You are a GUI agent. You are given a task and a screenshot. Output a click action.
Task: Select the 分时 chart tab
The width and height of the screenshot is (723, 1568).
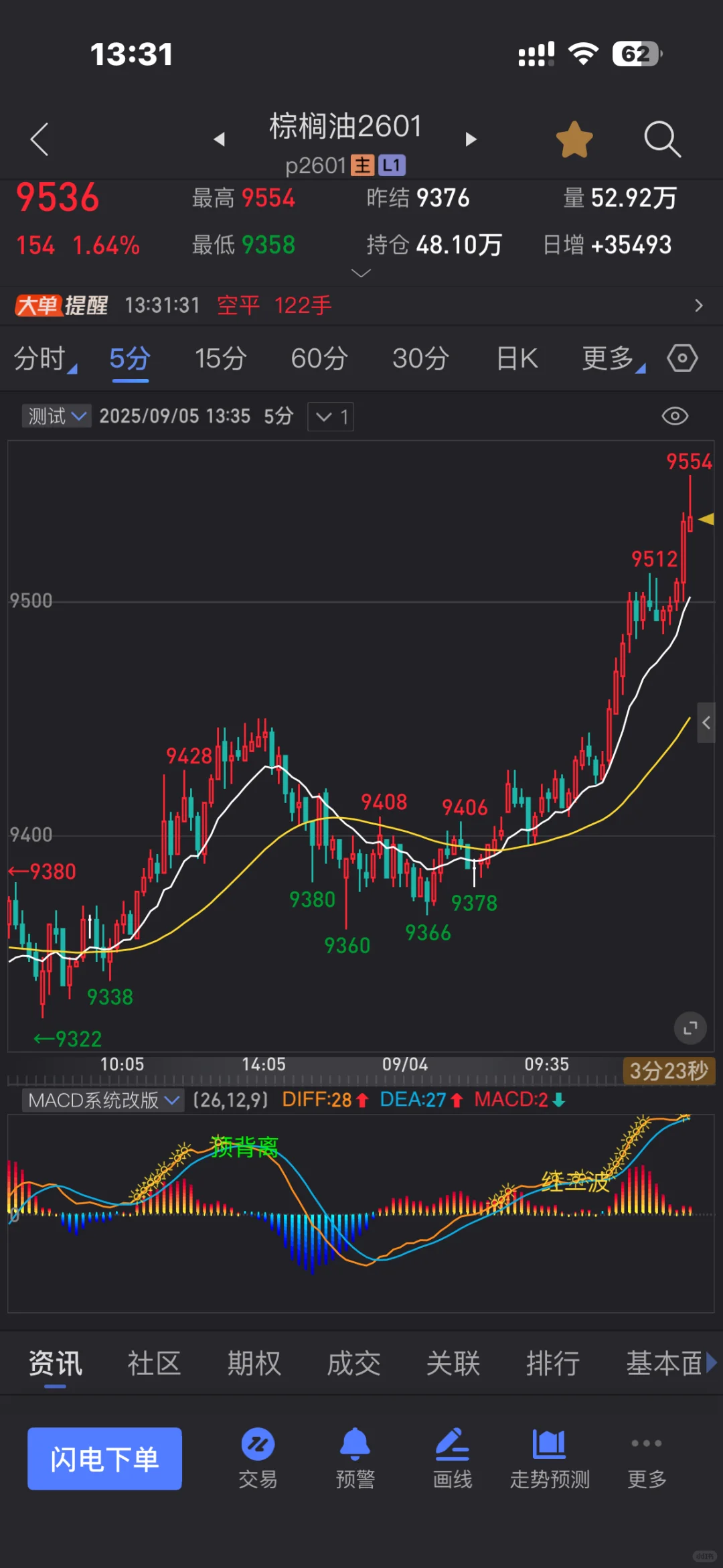[x=44, y=359]
